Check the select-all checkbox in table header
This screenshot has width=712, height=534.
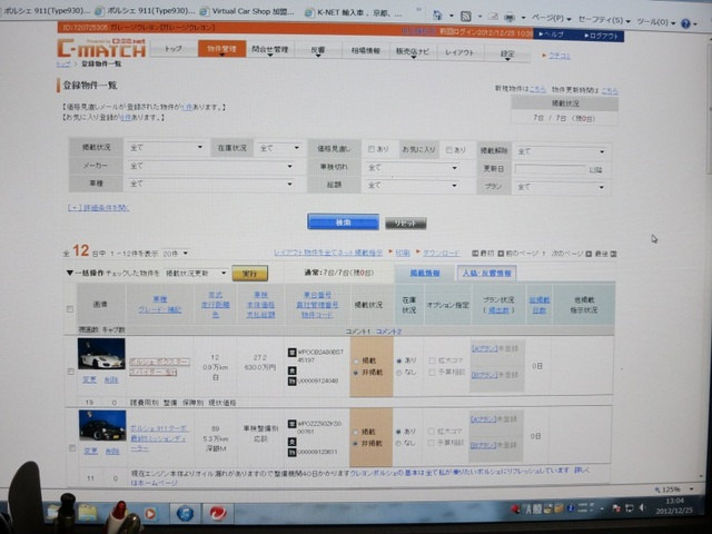click(x=70, y=309)
